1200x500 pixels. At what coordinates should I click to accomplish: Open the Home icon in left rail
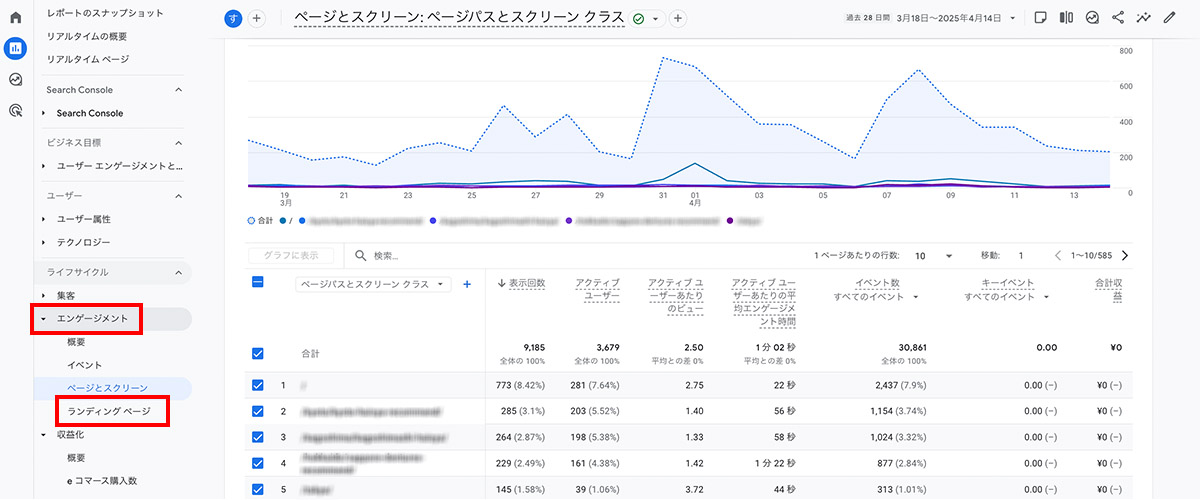point(15,18)
